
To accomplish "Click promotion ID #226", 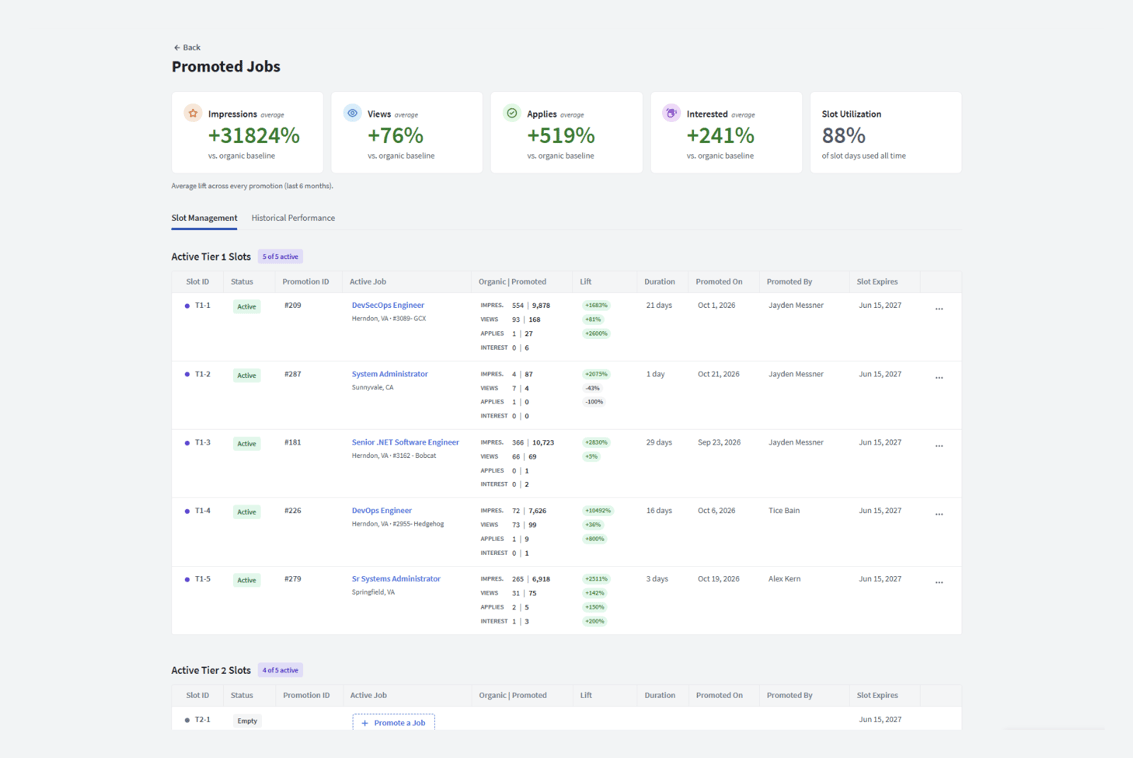I will 293,511.
